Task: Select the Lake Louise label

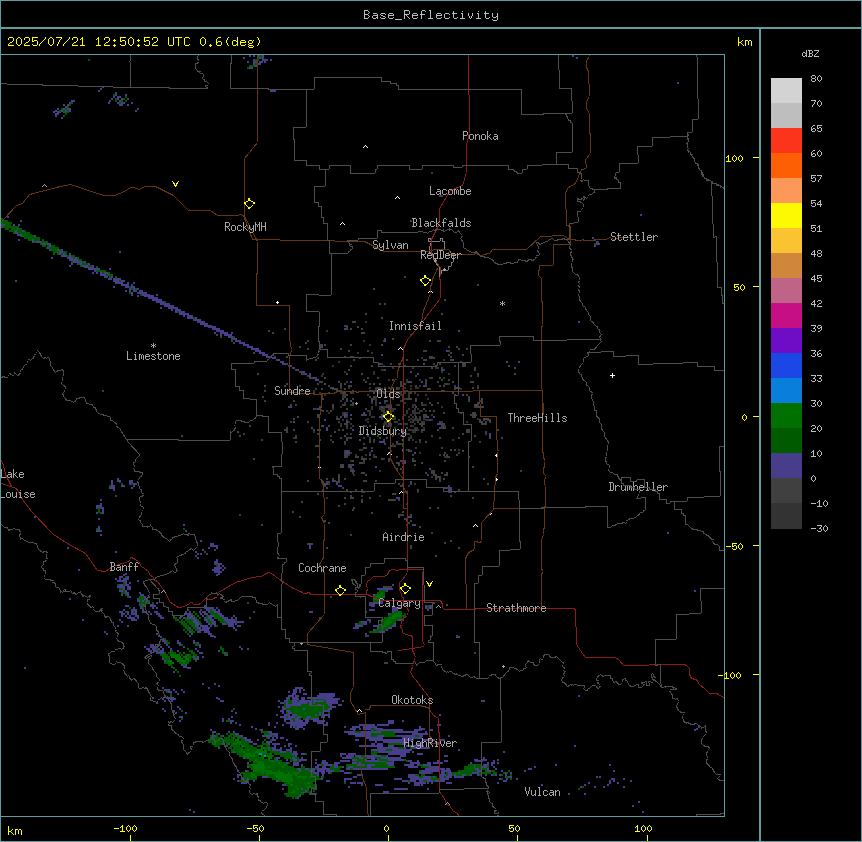Action: tap(18, 484)
